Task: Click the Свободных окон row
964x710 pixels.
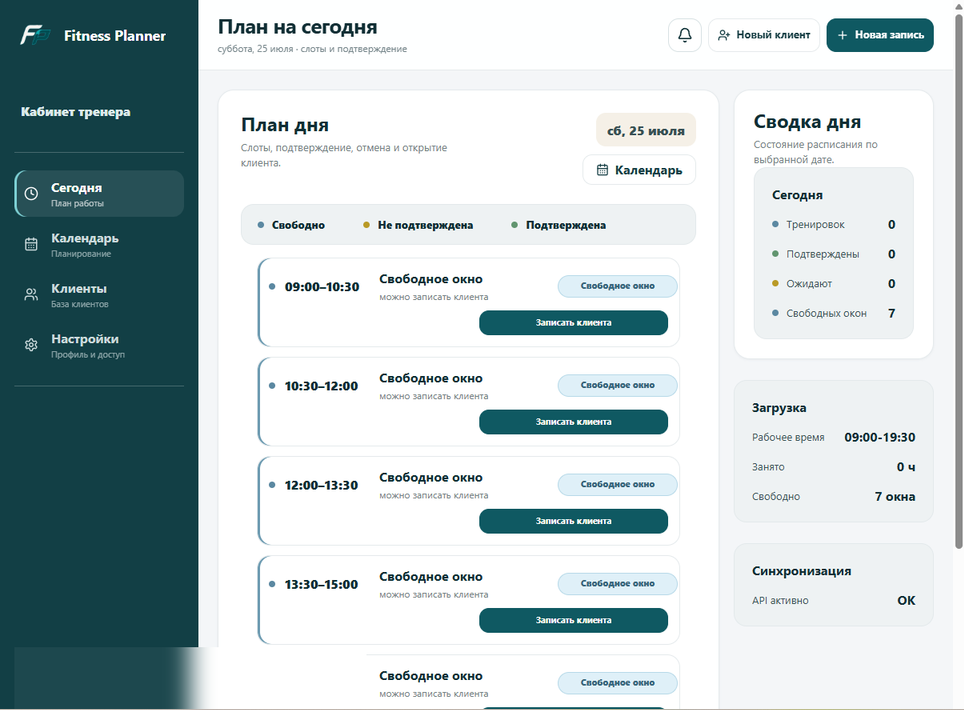Action: pos(834,313)
